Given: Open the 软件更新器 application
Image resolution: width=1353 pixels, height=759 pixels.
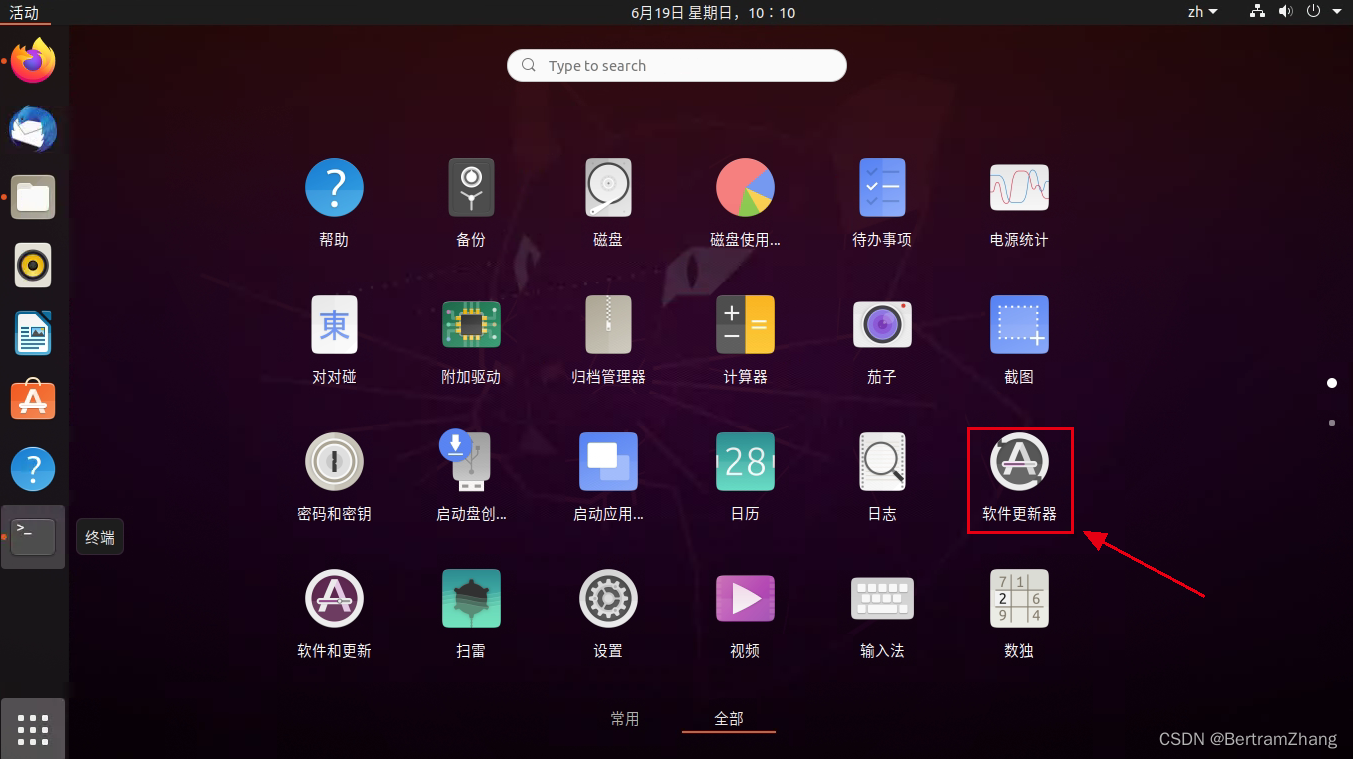Looking at the screenshot, I should 1019,478.
